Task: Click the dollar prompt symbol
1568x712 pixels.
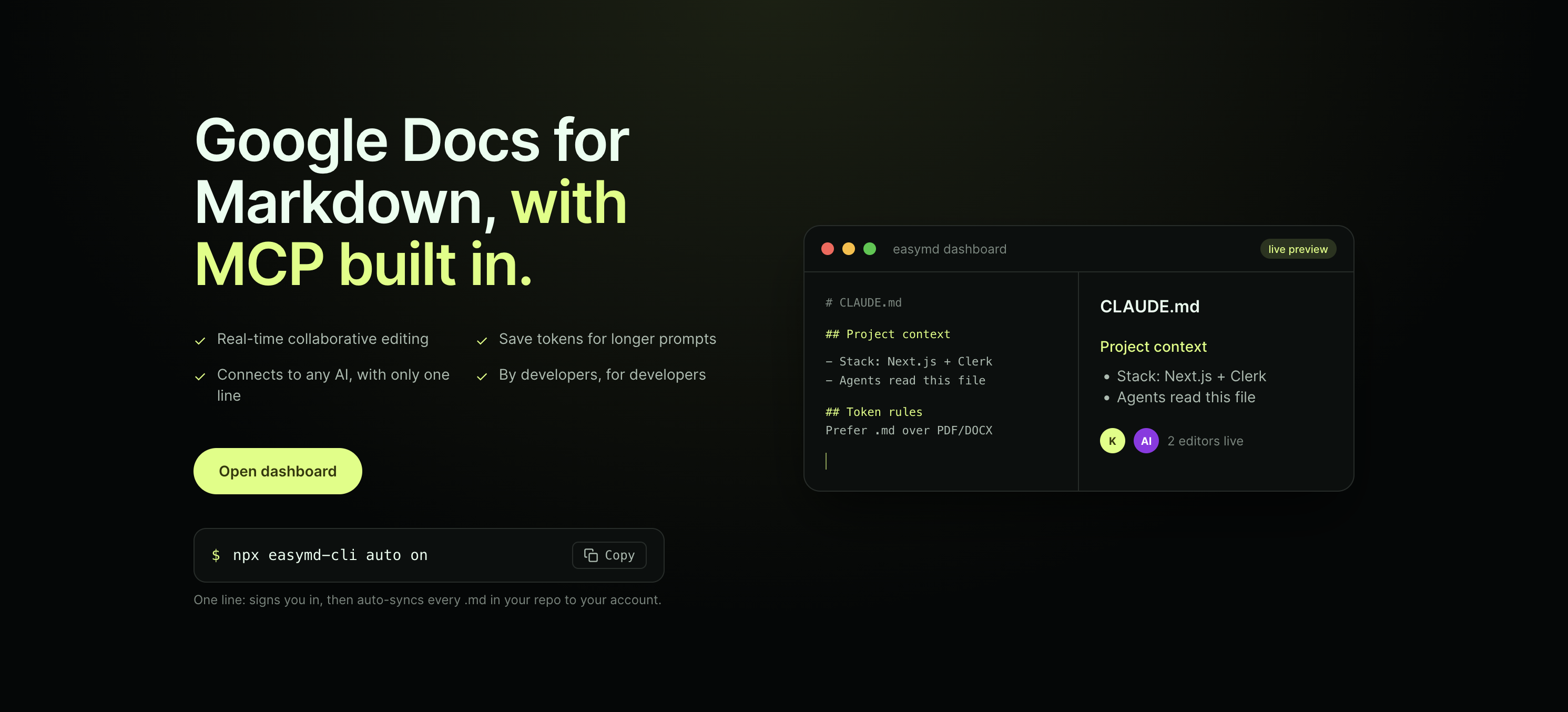Action: tap(216, 555)
